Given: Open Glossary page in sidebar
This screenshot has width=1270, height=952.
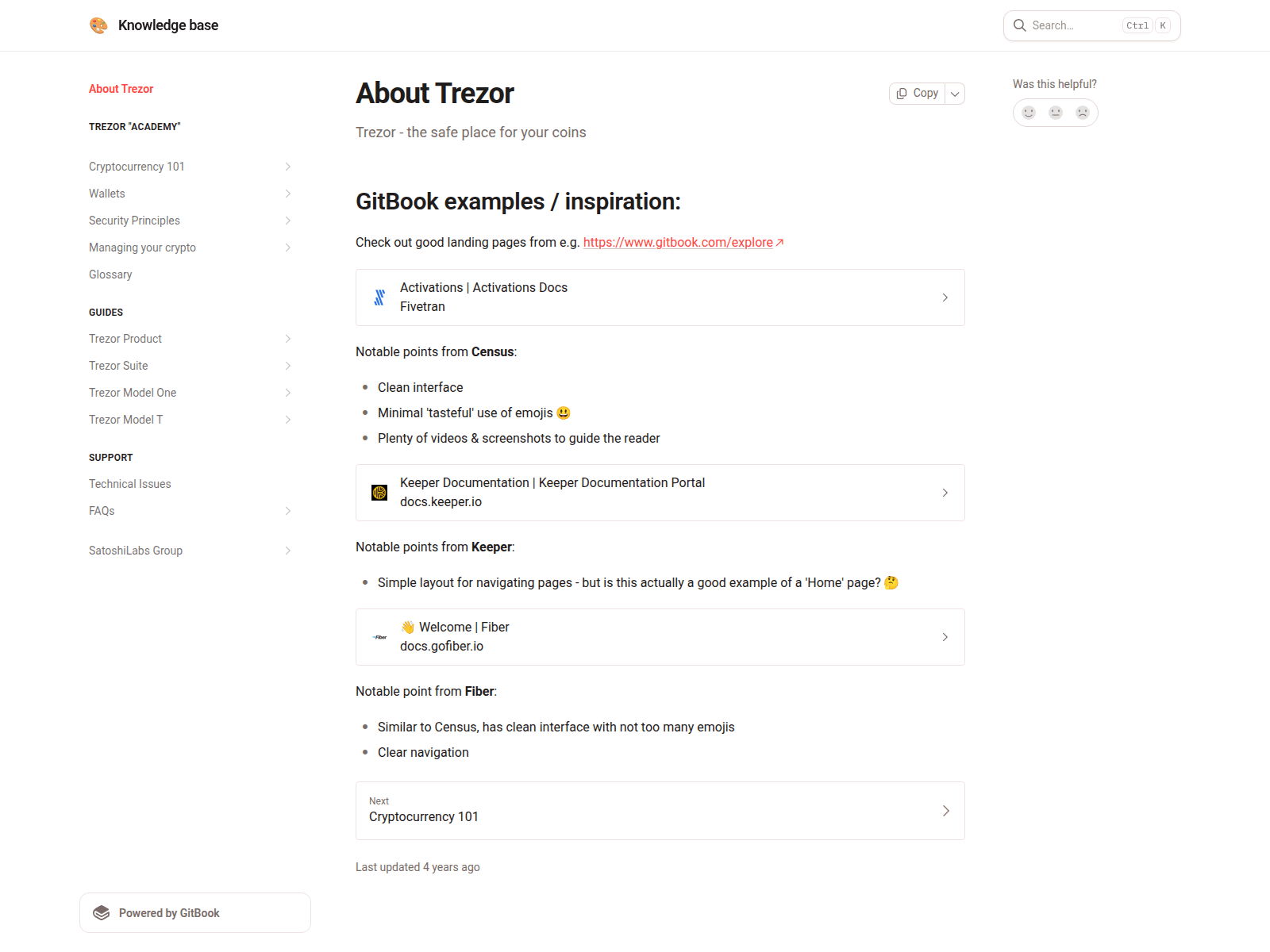Looking at the screenshot, I should point(110,274).
